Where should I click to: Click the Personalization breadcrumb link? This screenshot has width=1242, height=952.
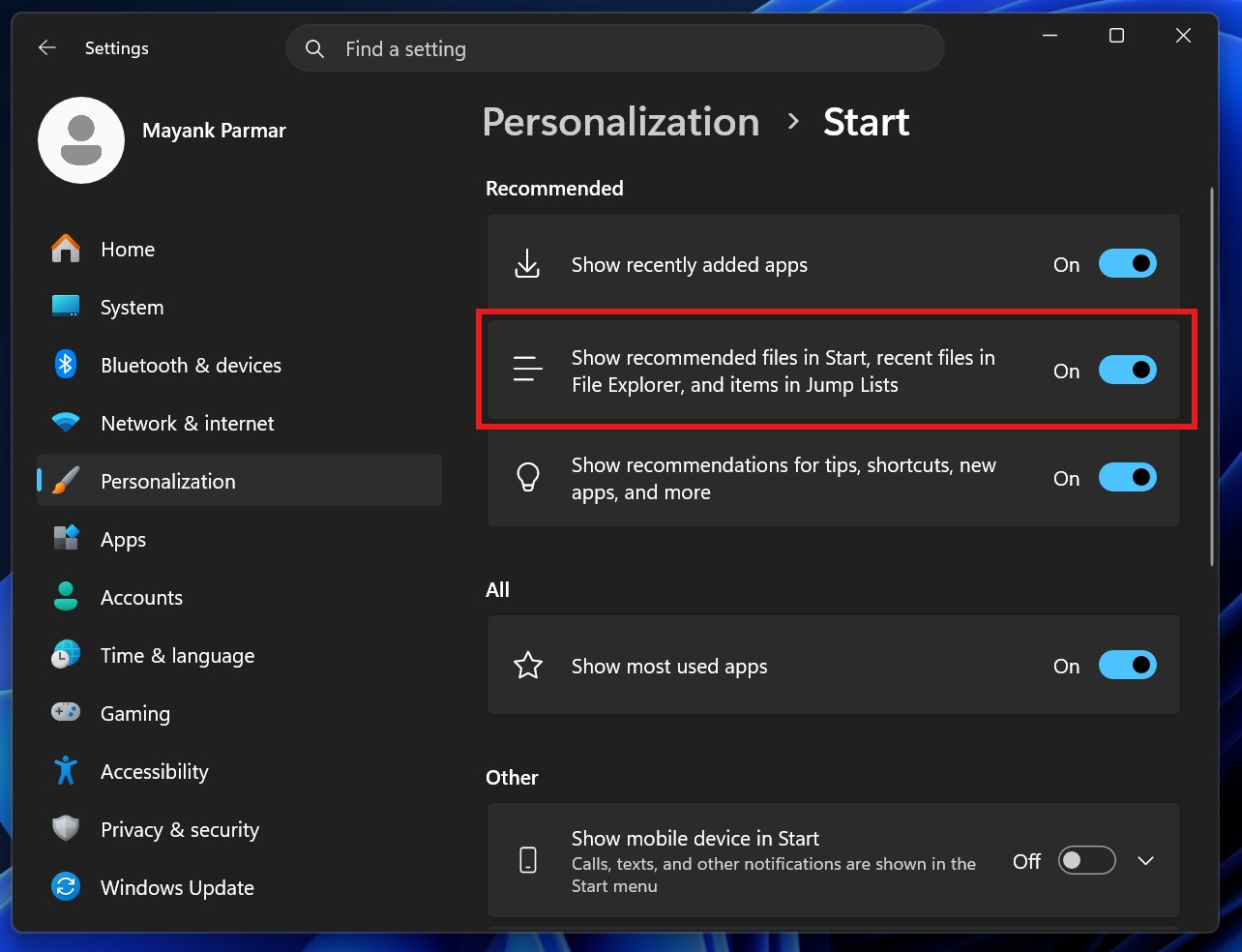point(621,122)
